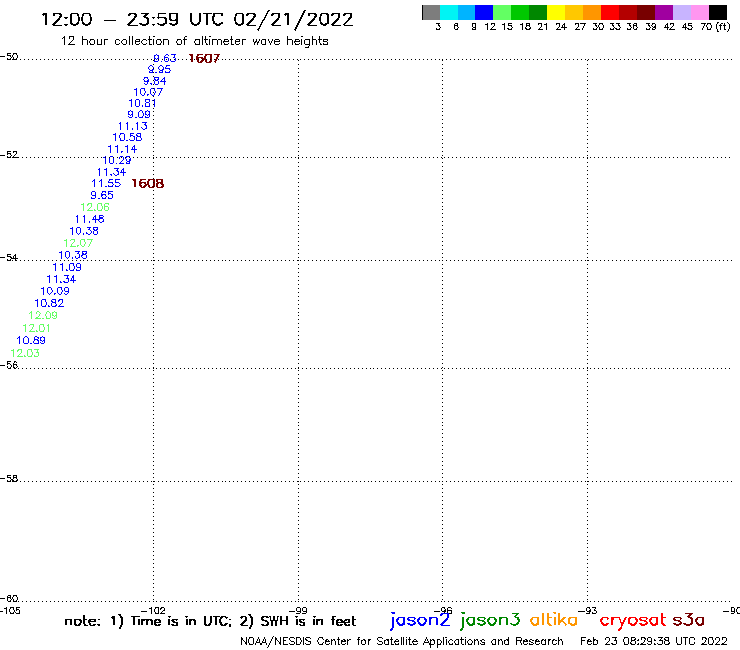Select the yellow 24 ft legend swatch
The image size is (740, 650).
coord(556,12)
